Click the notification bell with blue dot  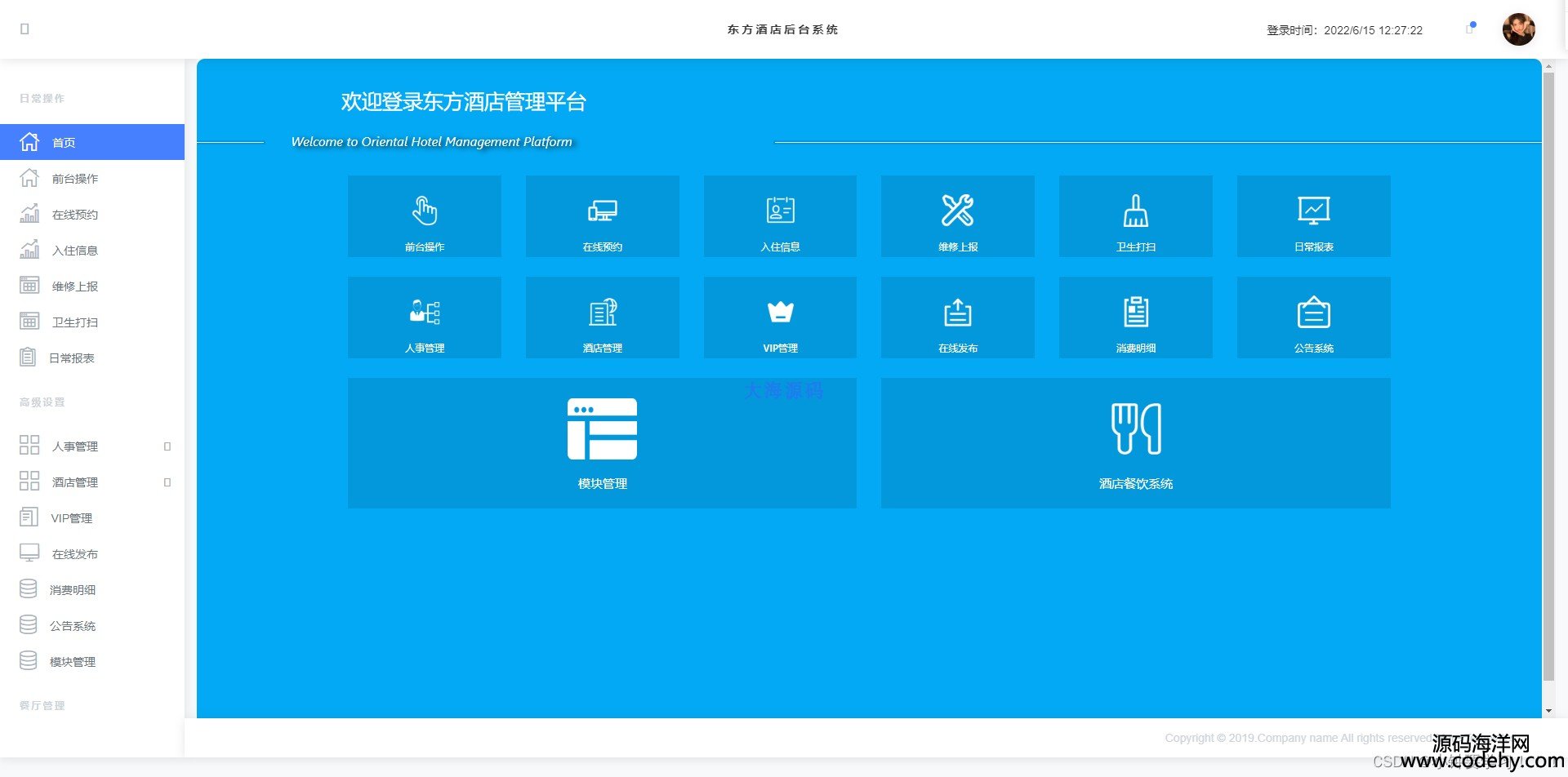tap(1470, 29)
